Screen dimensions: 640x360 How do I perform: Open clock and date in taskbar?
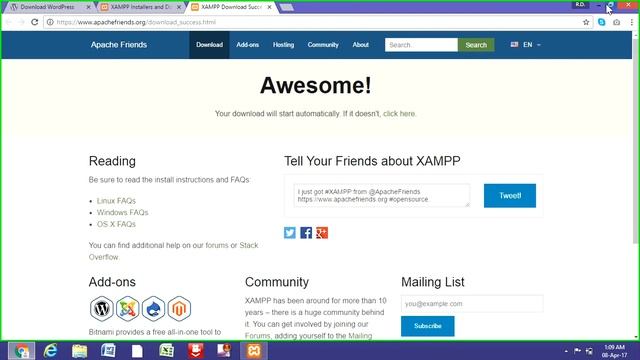(614, 351)
